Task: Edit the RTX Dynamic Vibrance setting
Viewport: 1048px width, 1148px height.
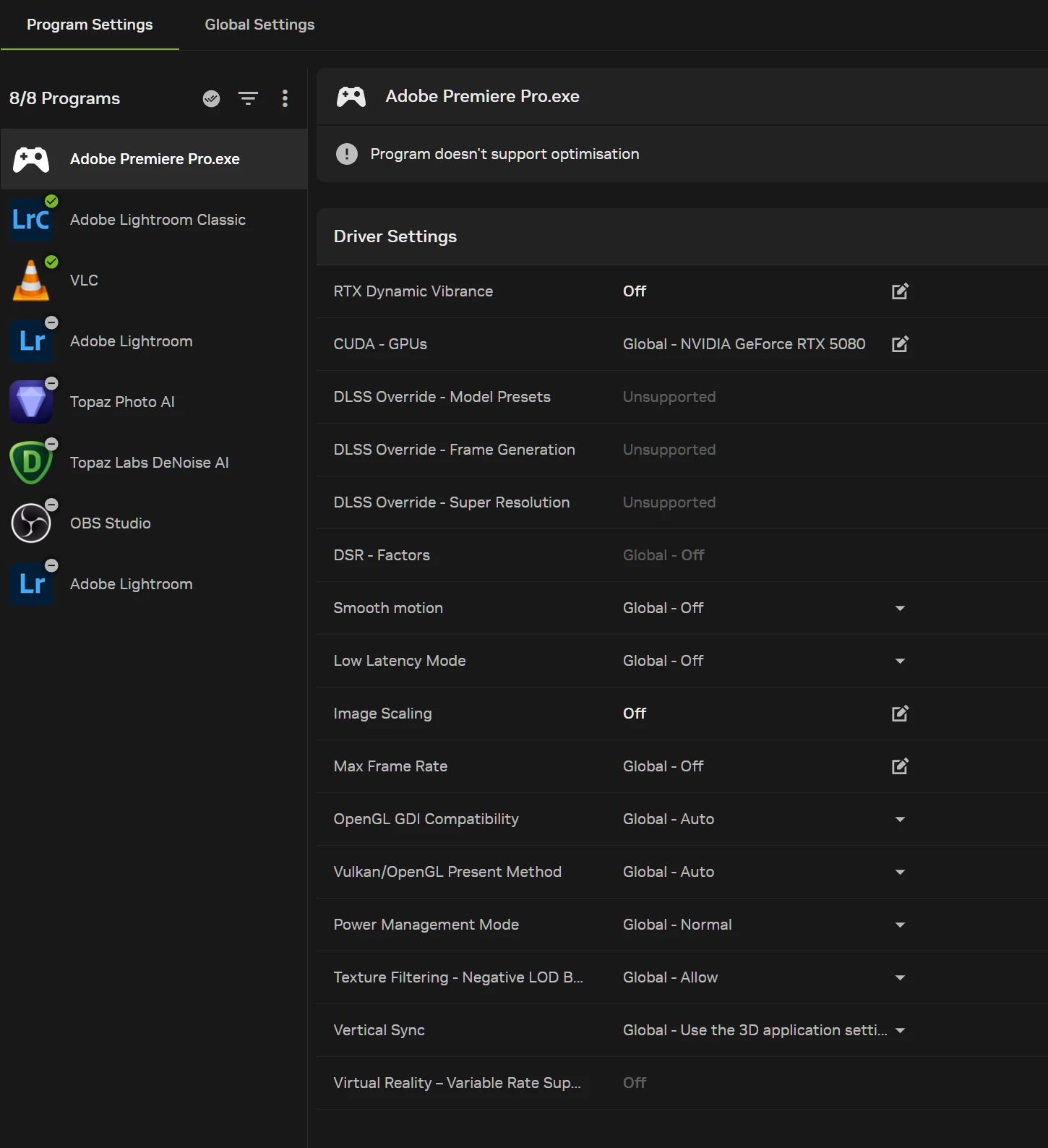Action: 900,291
